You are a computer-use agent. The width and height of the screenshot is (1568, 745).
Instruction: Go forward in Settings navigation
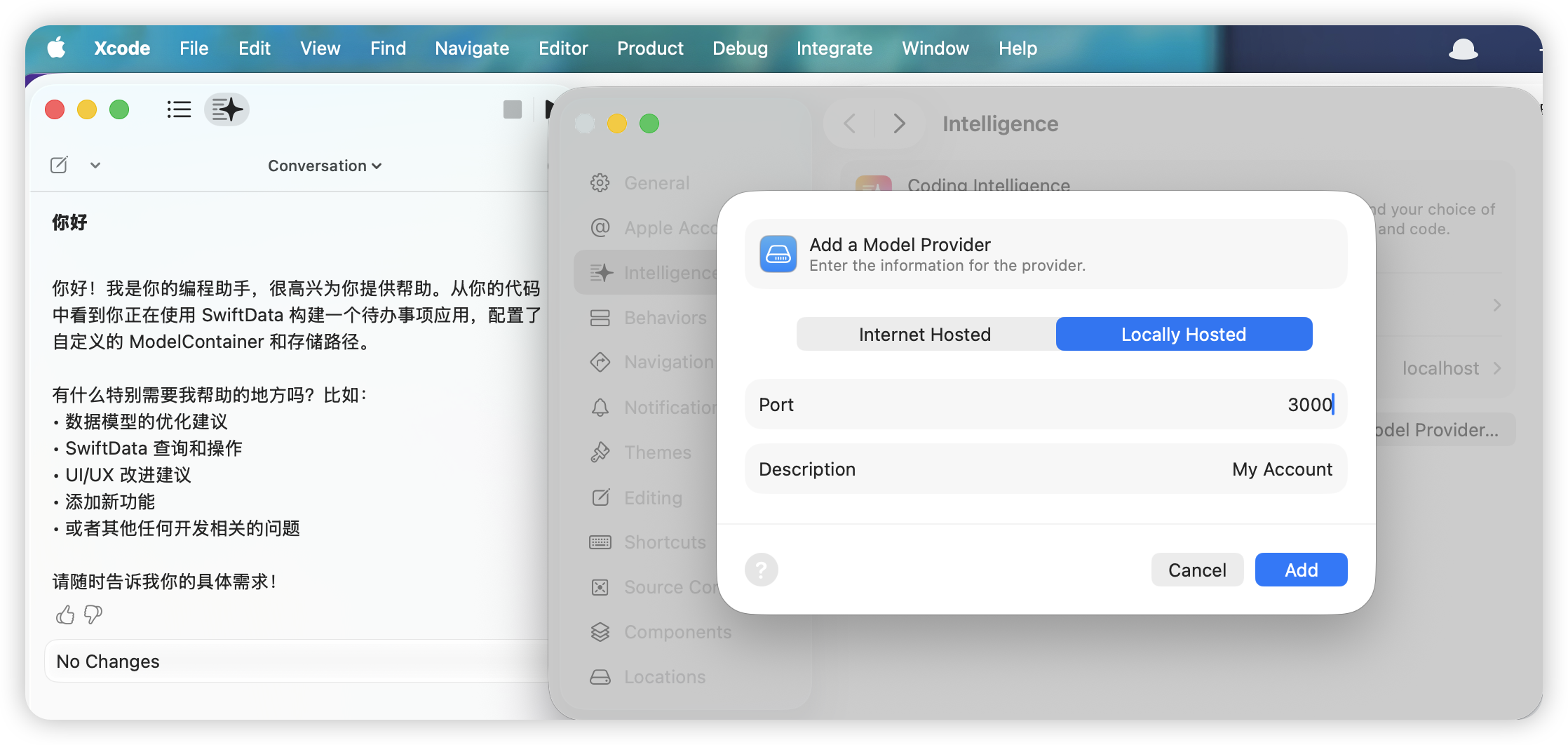click(900, 123)
